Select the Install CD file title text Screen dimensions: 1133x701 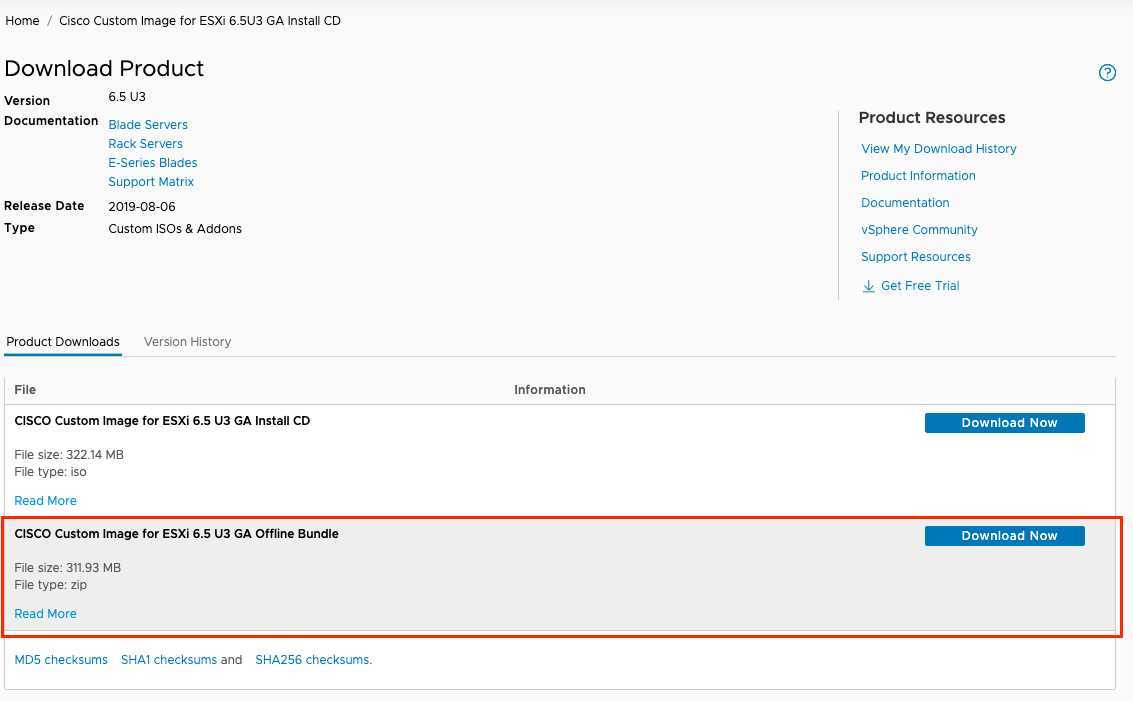pos(162,421)
